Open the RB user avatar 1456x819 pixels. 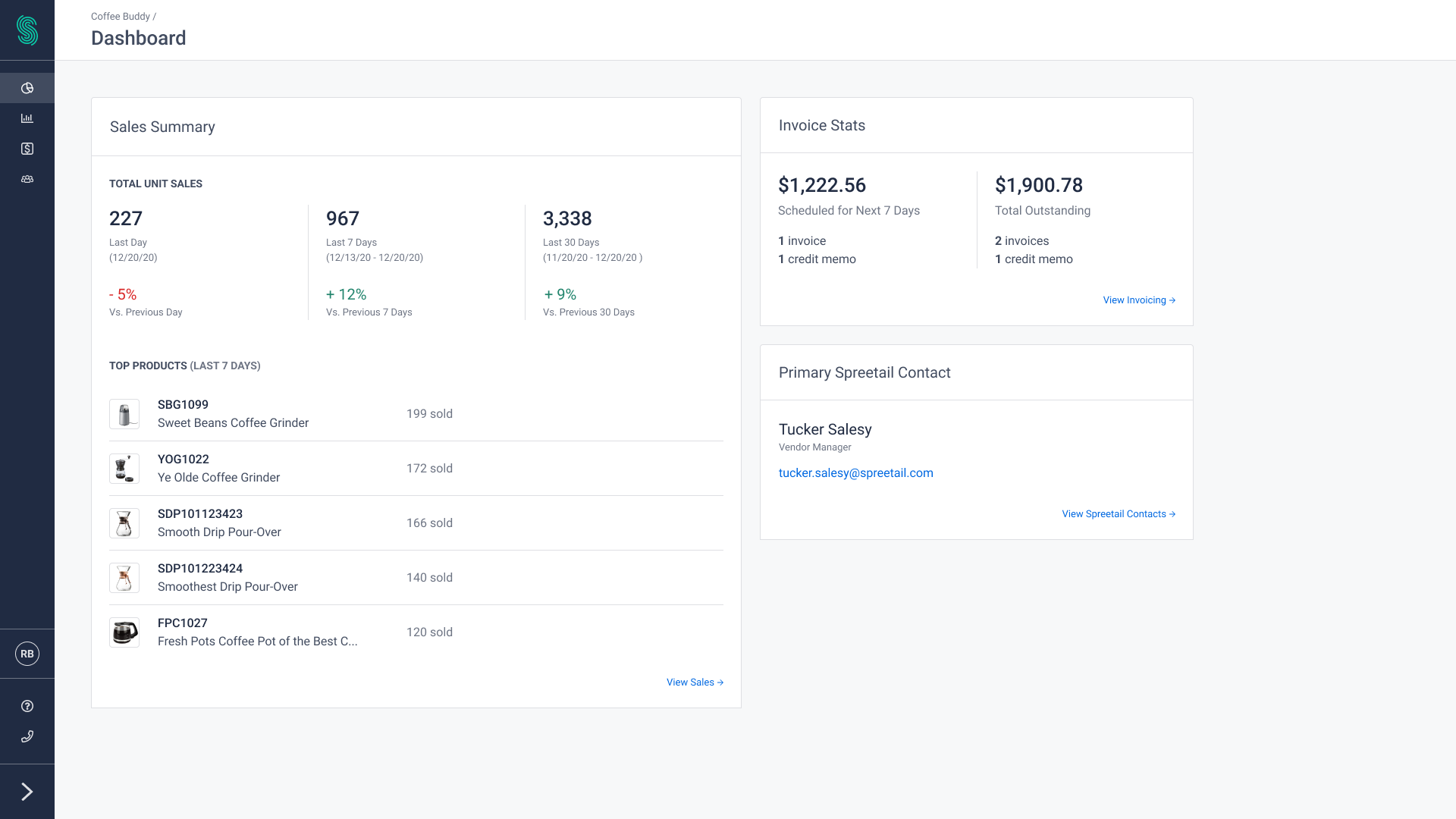[x=27, y=654]
